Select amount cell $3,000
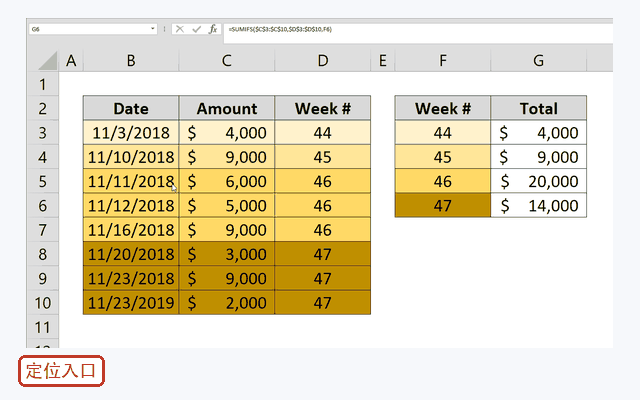 (227, 254)
